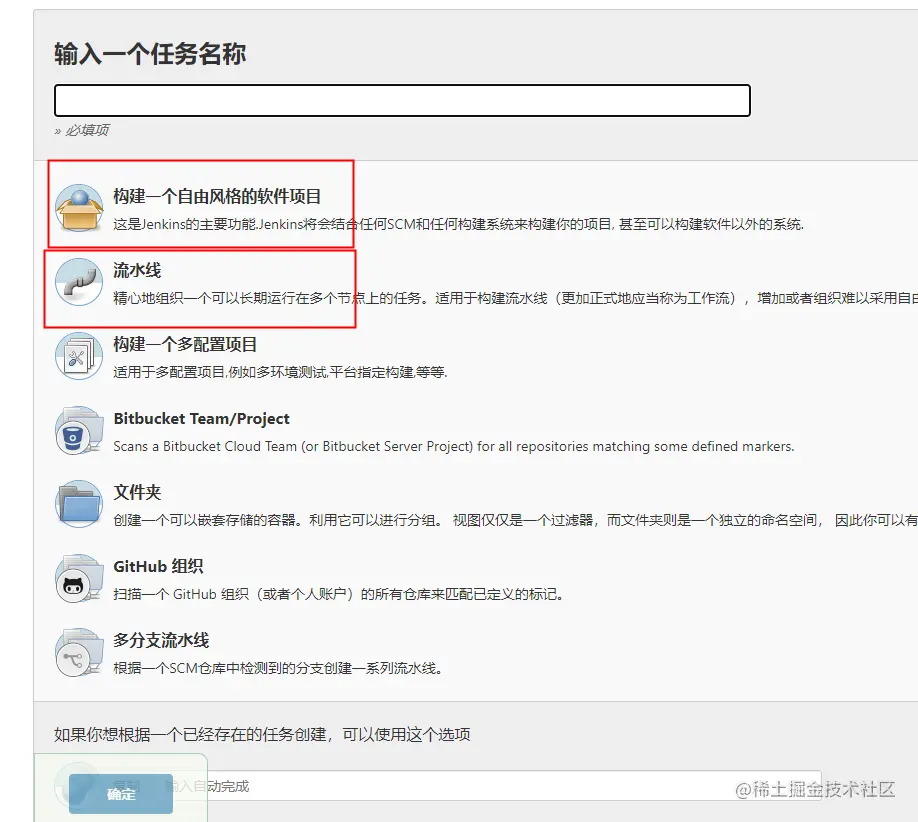The image size is (918, 822).
Task: Click the Bitbucket Team/Project bucket icon
Action: point(79,430)
